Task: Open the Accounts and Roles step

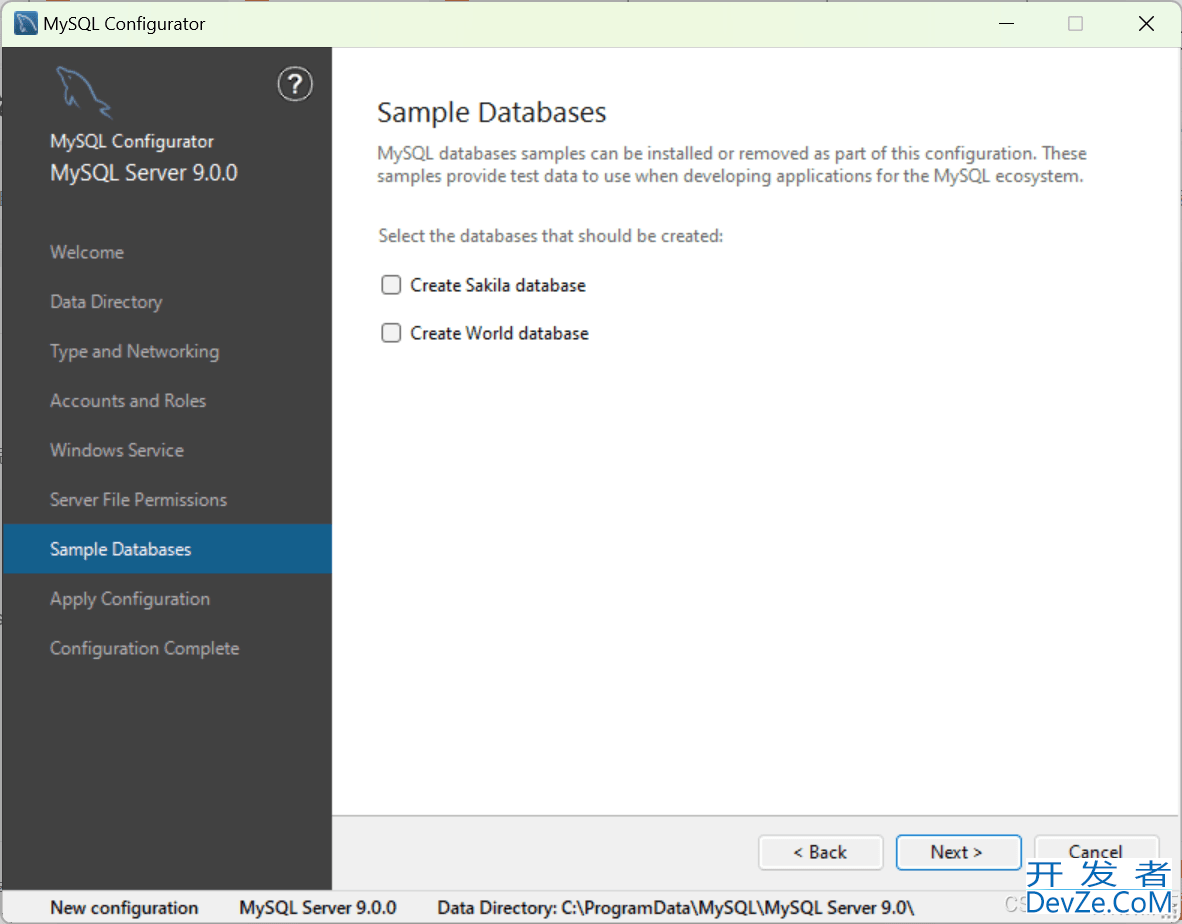Action: pyautogui.click(x=128, y=401)
